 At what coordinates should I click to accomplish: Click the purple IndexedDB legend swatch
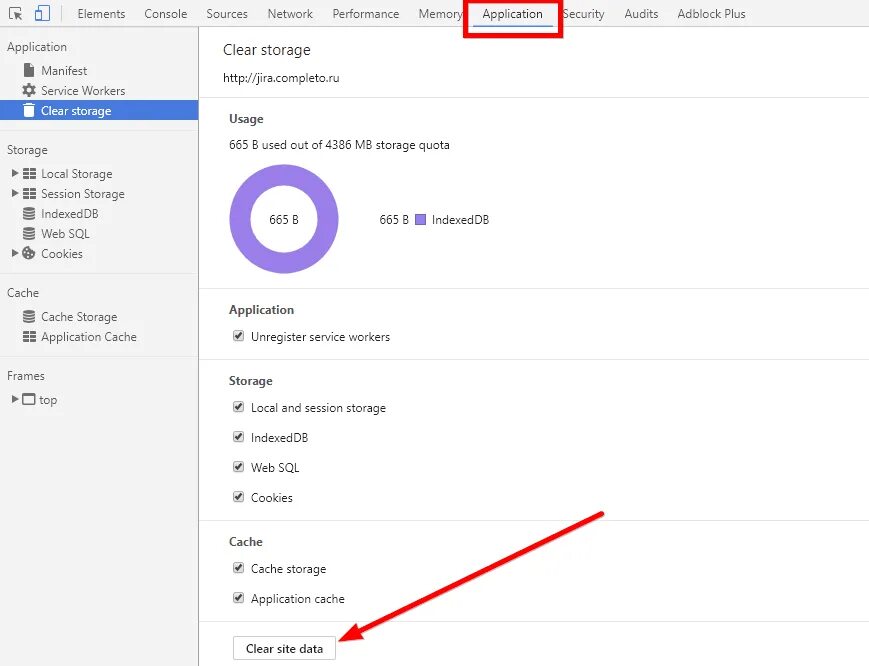click(421, 220)
